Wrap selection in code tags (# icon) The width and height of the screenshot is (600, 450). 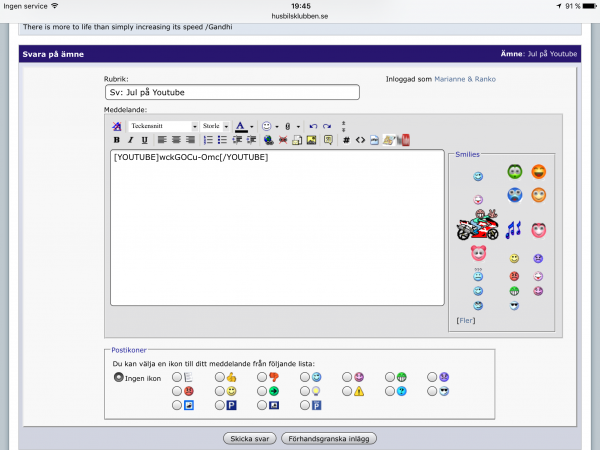(x=346, y=140)
